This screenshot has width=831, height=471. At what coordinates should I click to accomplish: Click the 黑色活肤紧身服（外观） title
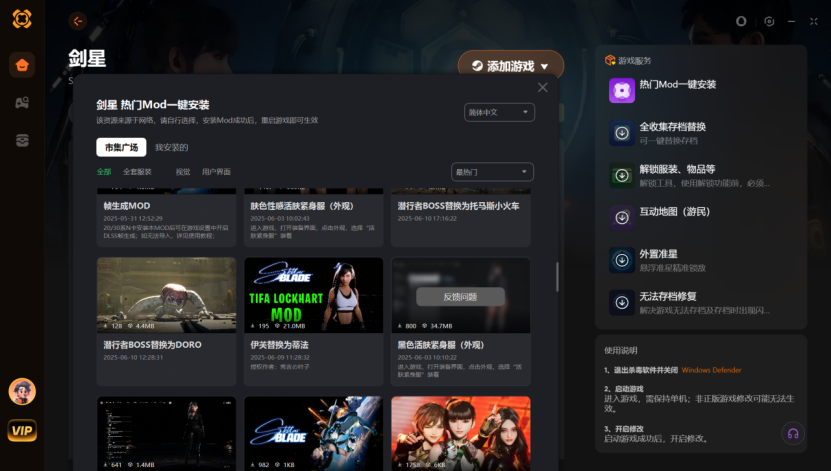[x=441, y=344]
